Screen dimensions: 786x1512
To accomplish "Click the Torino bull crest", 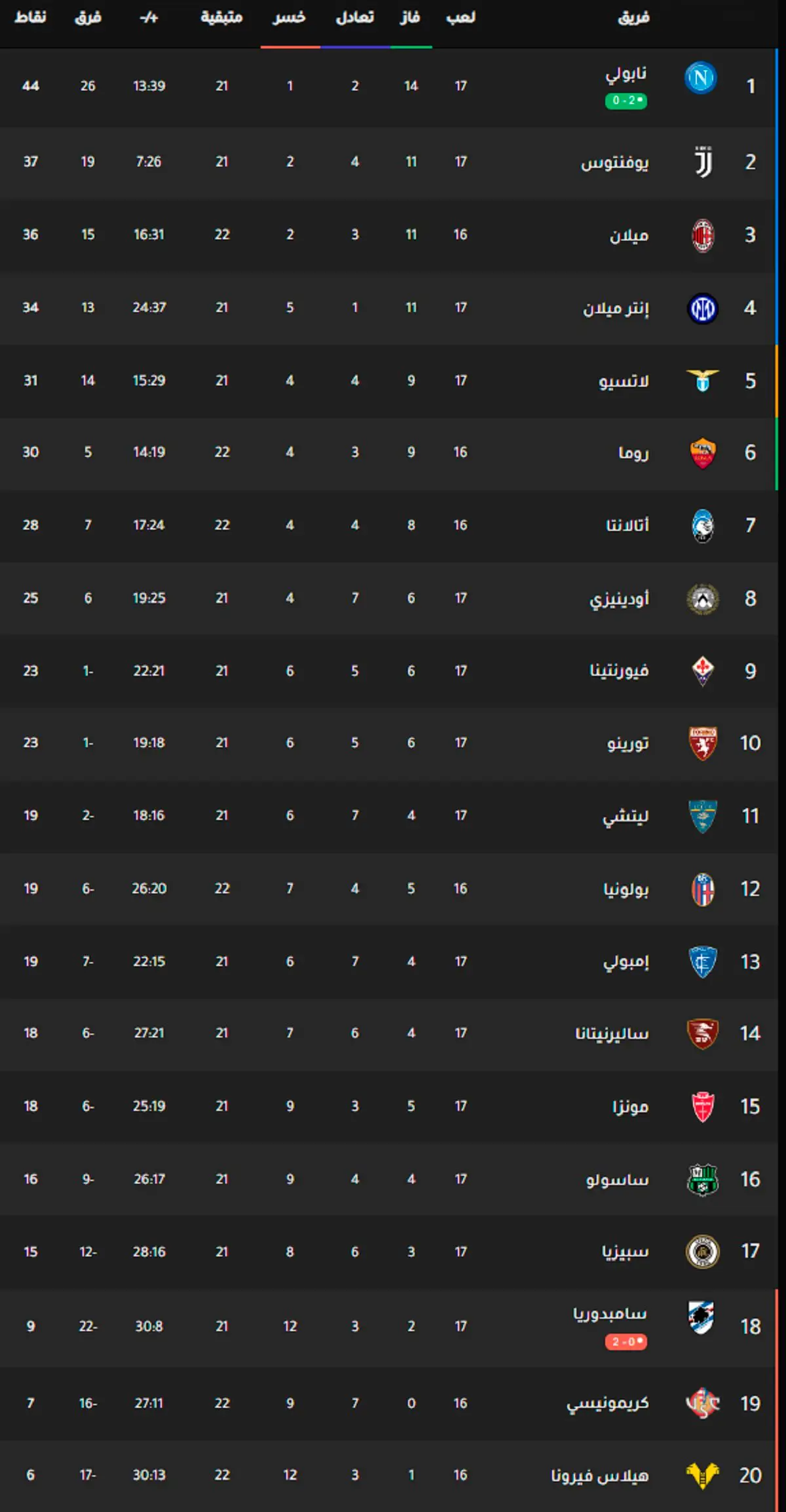I will [x=703, y=743].
